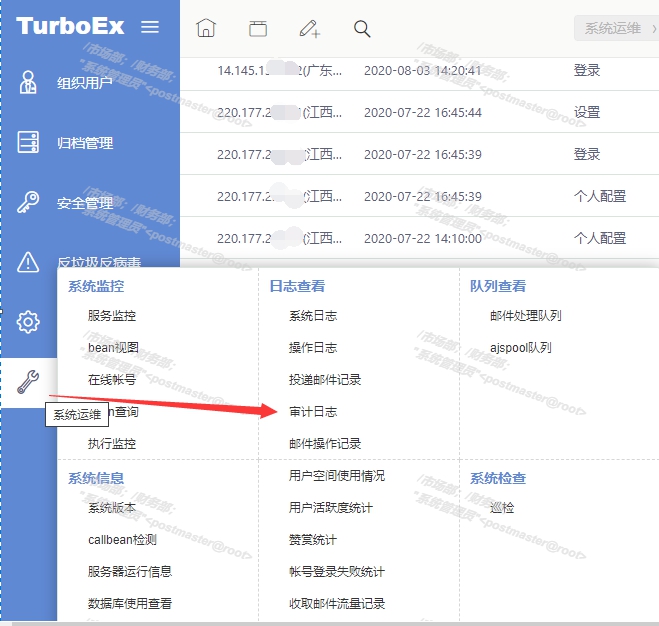Open 巡检 under 系统检查
659x626 pixels.
pos(502,508)
